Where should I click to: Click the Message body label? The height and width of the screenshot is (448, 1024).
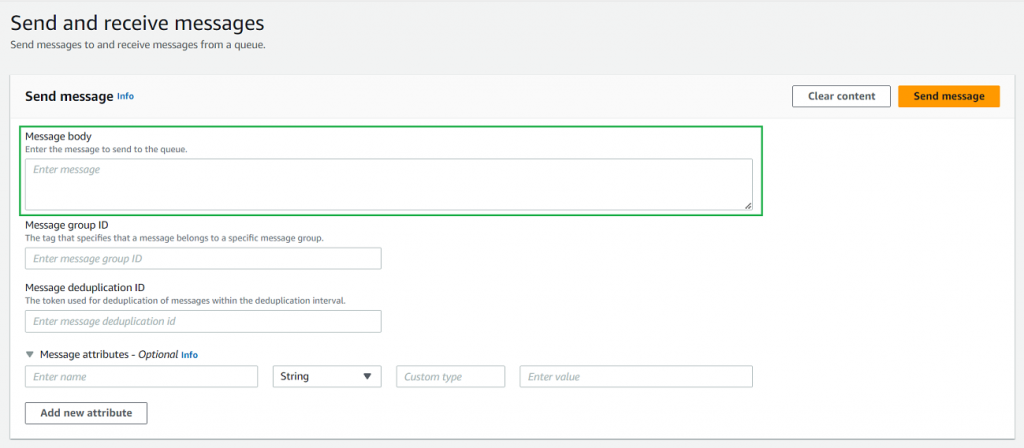coord(59,136)
